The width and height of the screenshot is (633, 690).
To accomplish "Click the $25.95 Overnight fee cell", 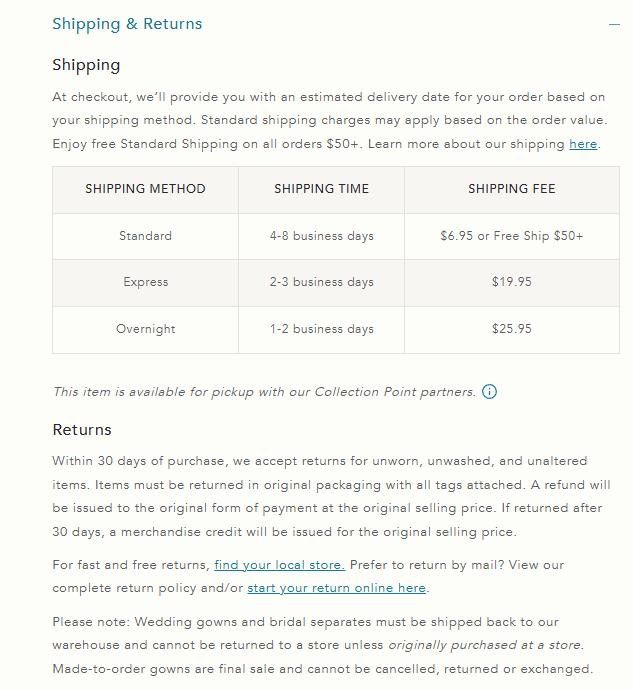I will 511,329.
